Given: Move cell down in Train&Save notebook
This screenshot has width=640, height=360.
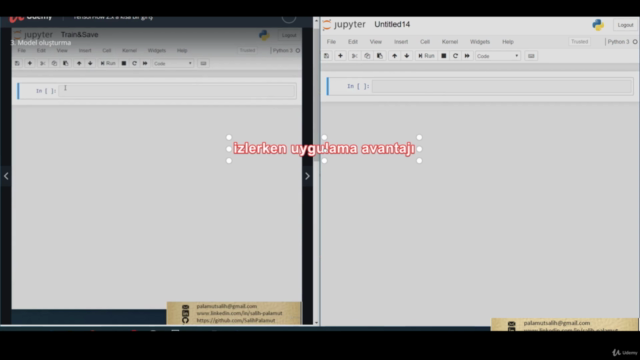Looking at the screenshot, I should (x=90, y=63).
